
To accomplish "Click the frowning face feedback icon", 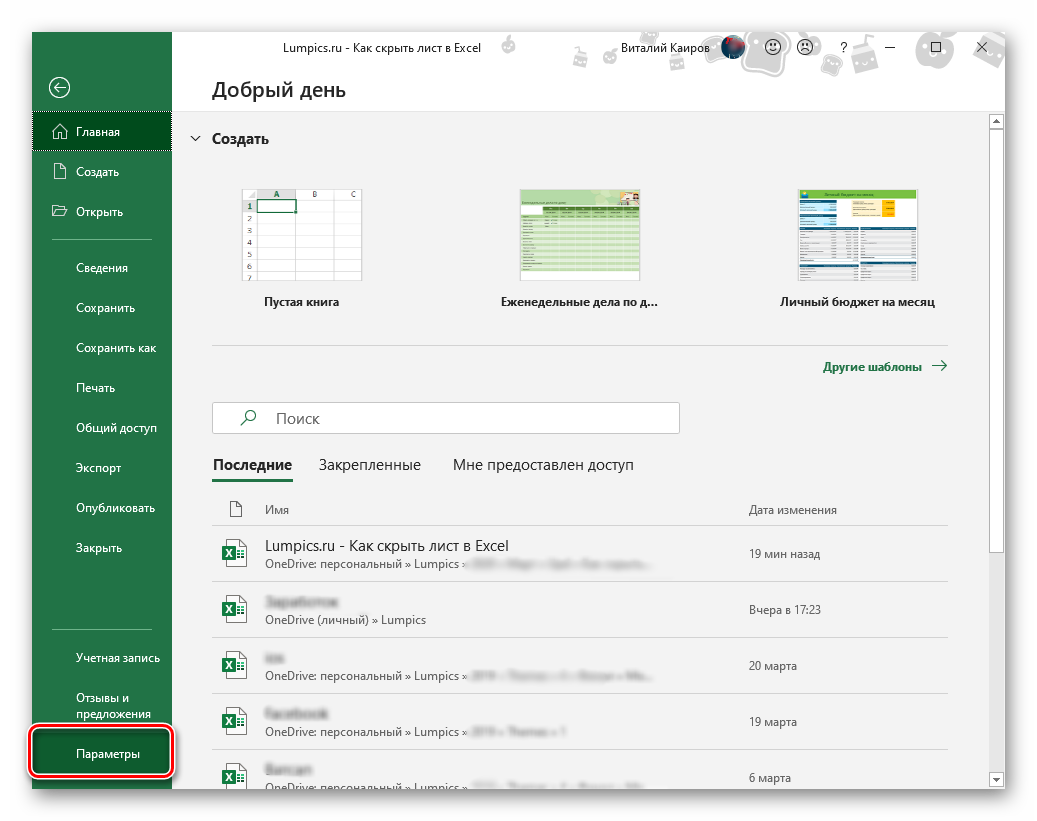I will click(804, 47).
